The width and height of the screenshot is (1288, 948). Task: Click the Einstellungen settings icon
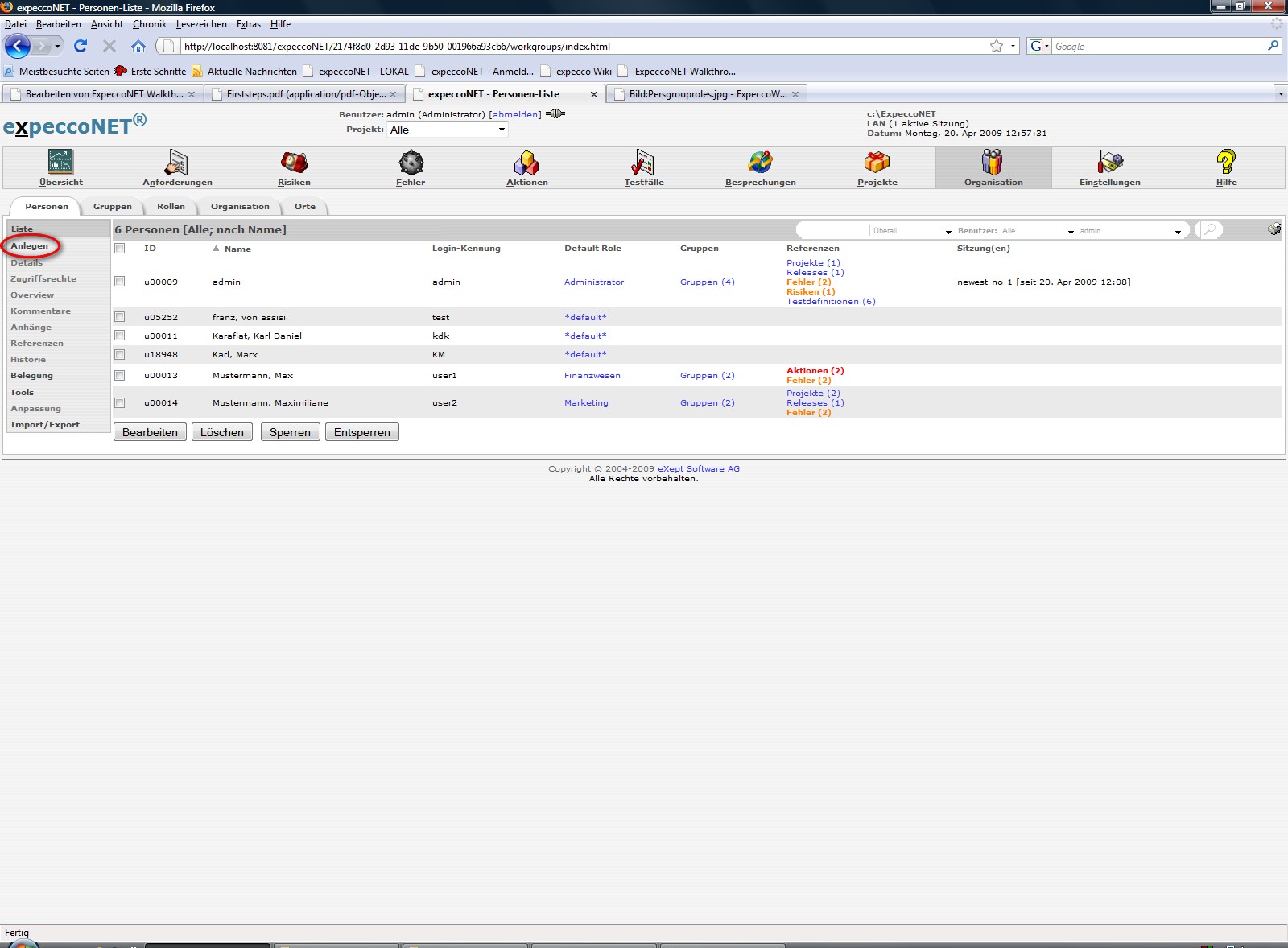(1109, 163)
